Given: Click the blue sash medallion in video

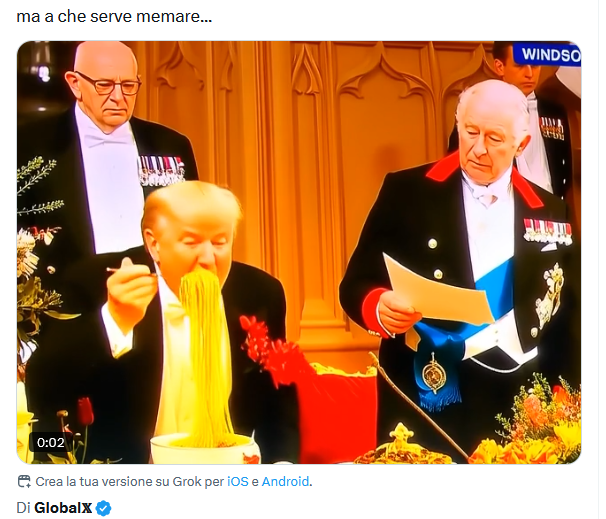Looking at the screenshot, I should pyautogui.click(x=434, y=375).
